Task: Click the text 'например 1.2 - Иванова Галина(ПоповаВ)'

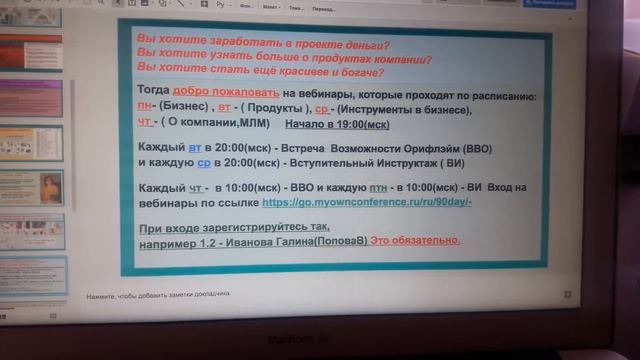Action: 253,242
